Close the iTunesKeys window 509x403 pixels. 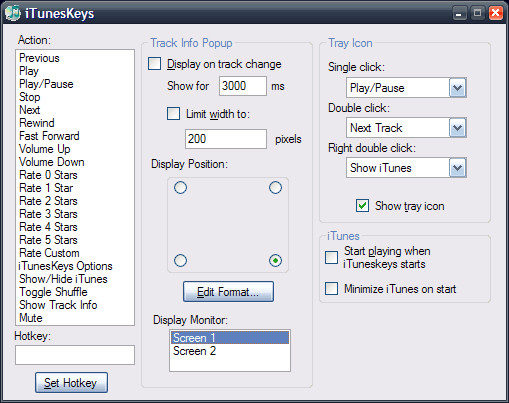coord(496,13)
